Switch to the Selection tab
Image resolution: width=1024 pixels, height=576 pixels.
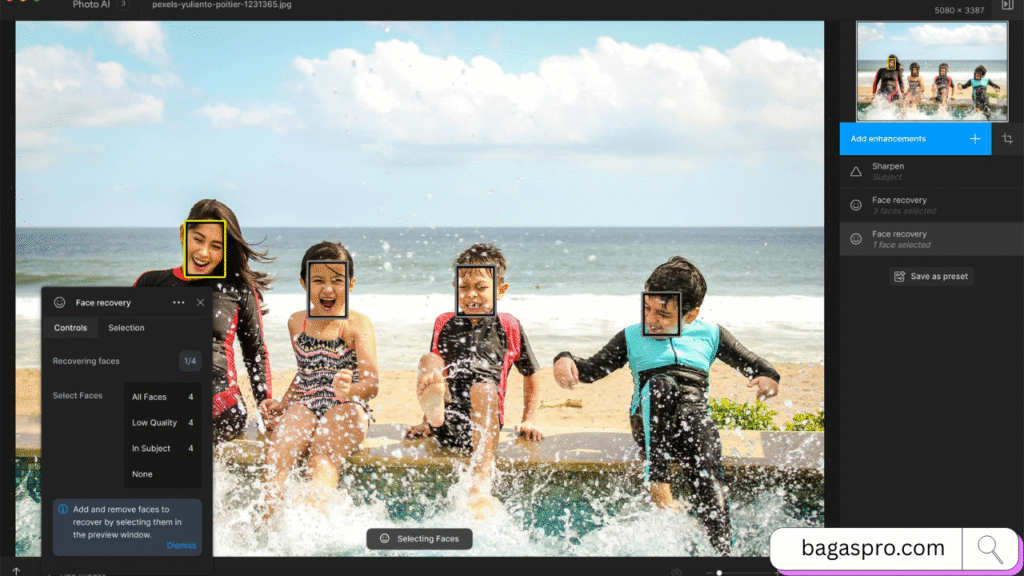point(126,328)
